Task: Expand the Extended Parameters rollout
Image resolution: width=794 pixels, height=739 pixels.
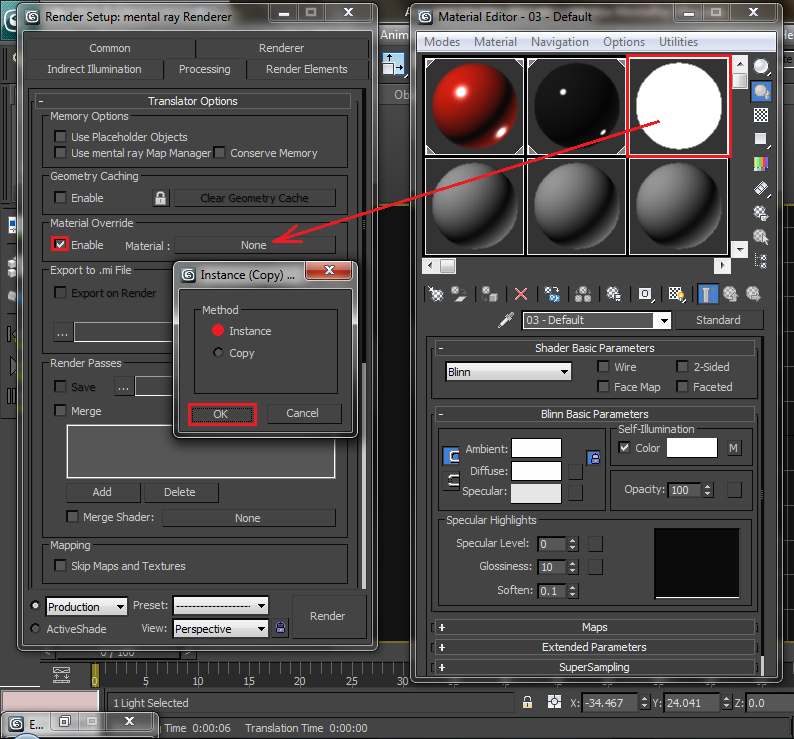Action: [594, 647]
